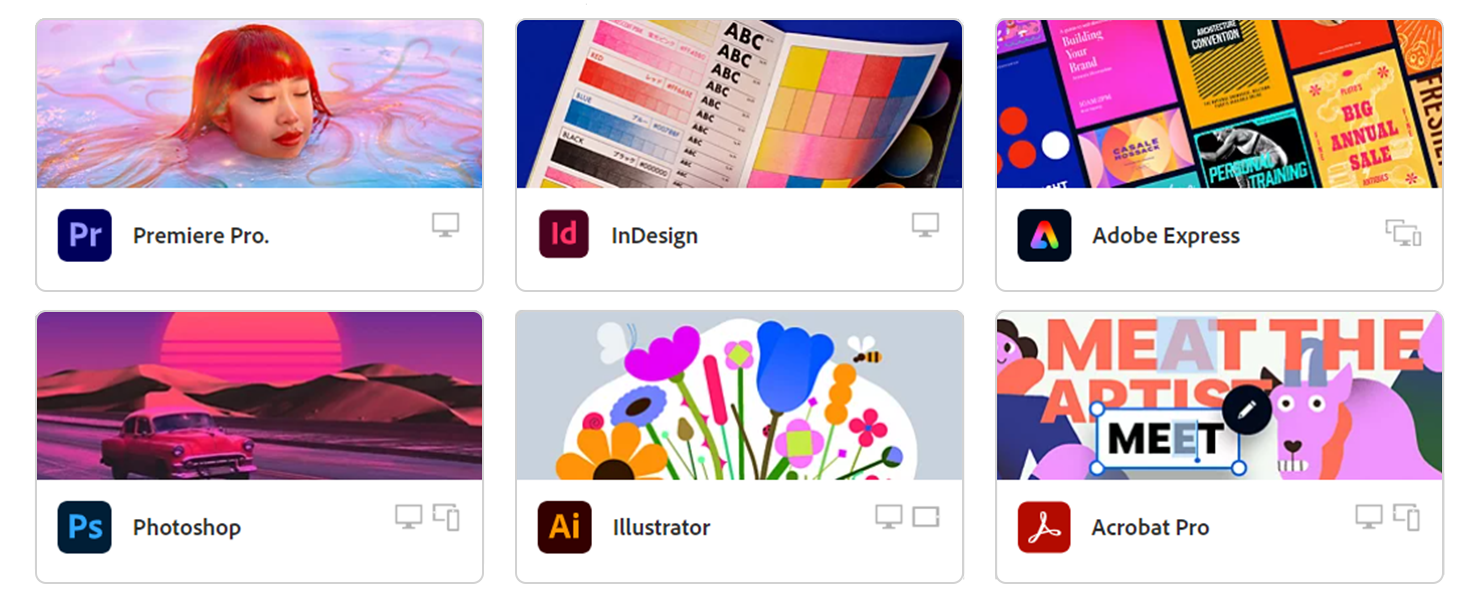Click the Premiere Pro app icon

[x=85, y=235]
